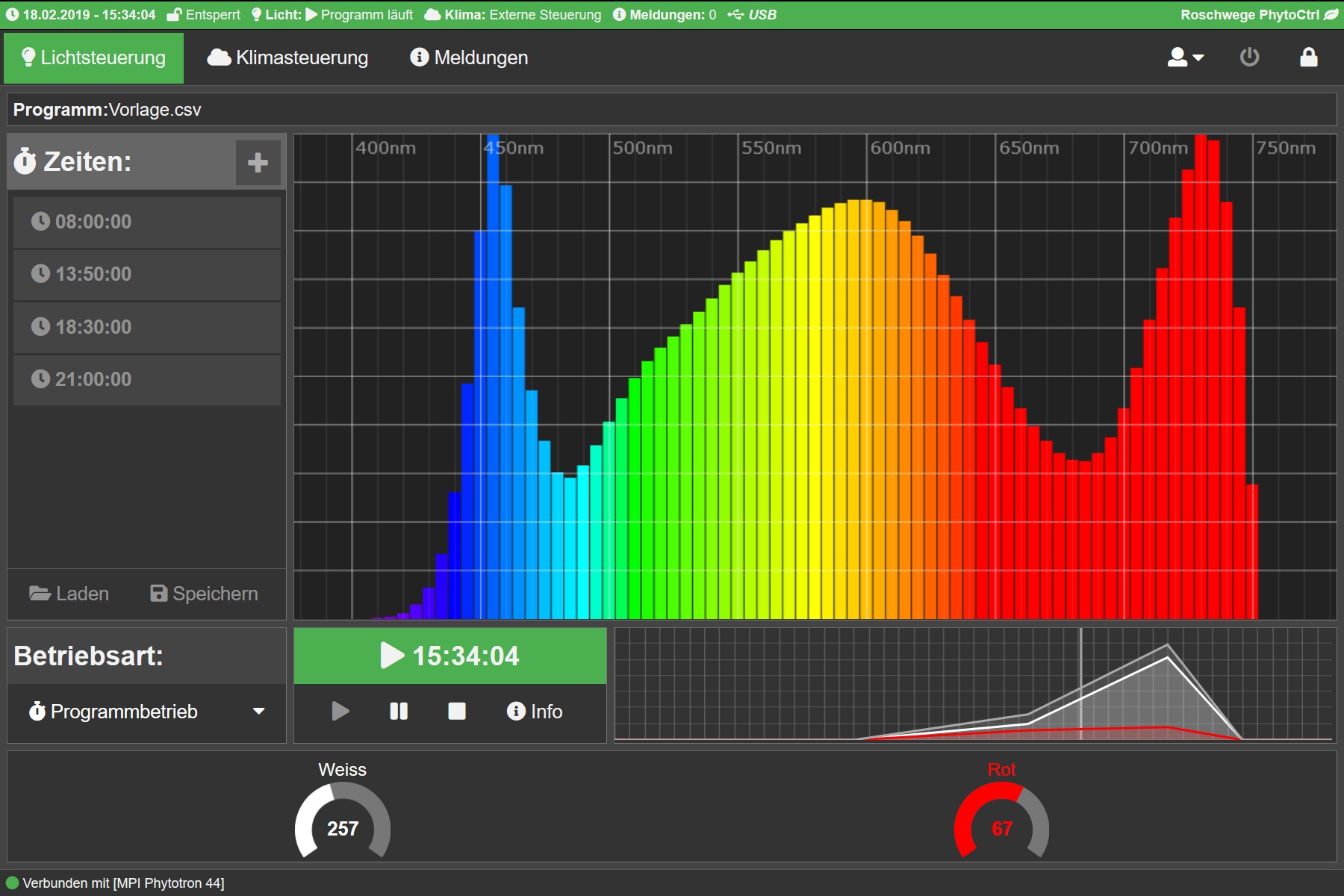This screenshot has height=896, width=1344.
Task: Click Speichern to save the program
Action: [x=205, y=594]
